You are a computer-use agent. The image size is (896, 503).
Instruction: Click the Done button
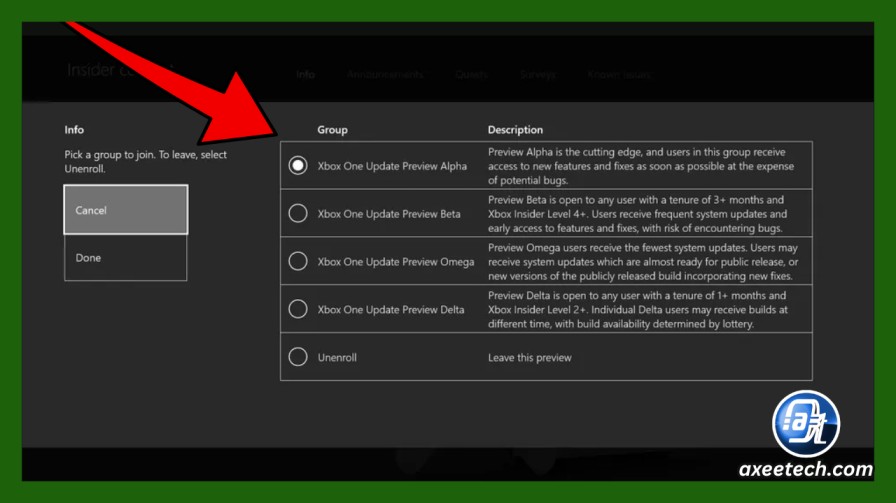tap(126, 258)
